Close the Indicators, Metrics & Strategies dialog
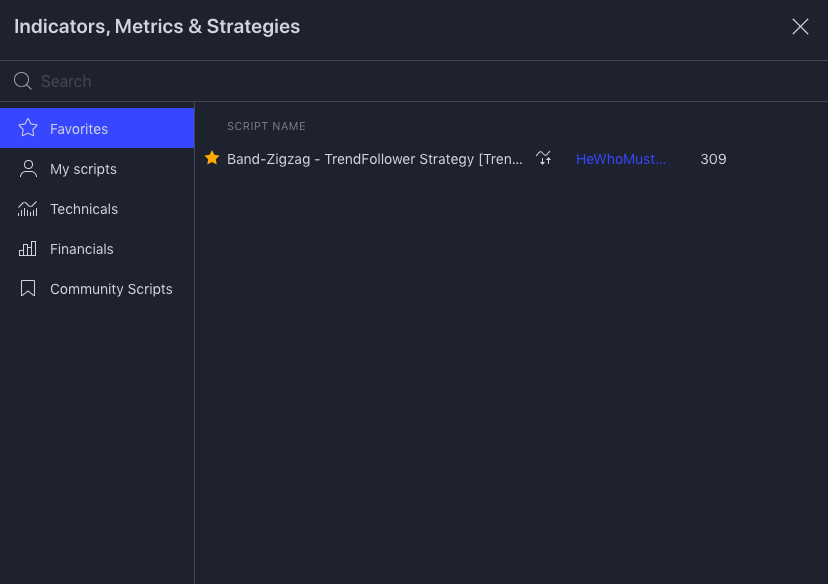The width and height of the screenshot is (828, 584). (800, 27)
